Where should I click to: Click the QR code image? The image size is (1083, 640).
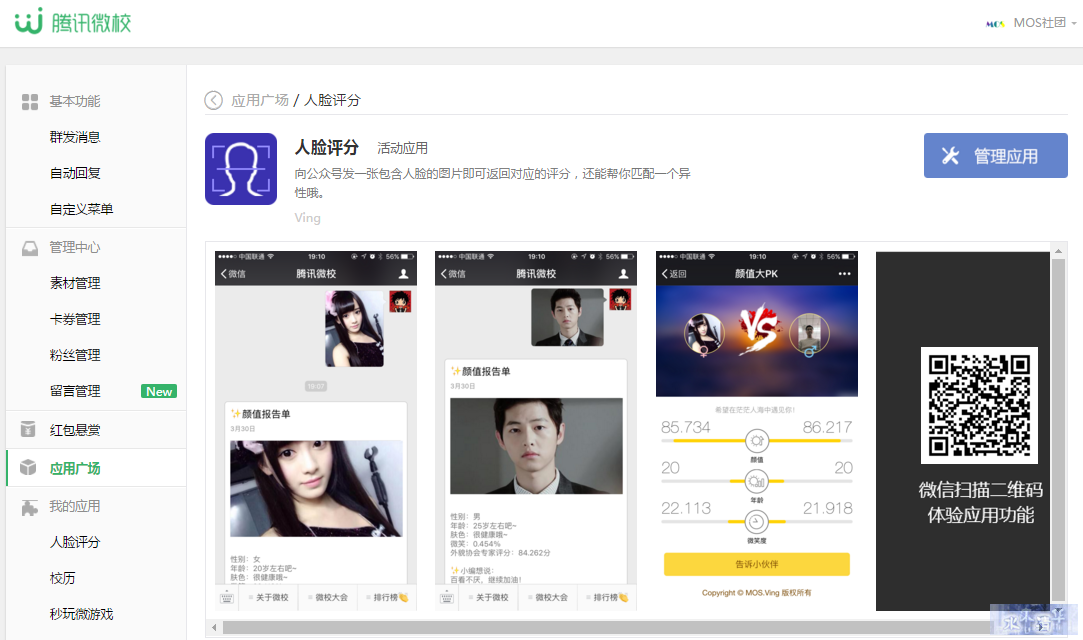pos(979,405)
